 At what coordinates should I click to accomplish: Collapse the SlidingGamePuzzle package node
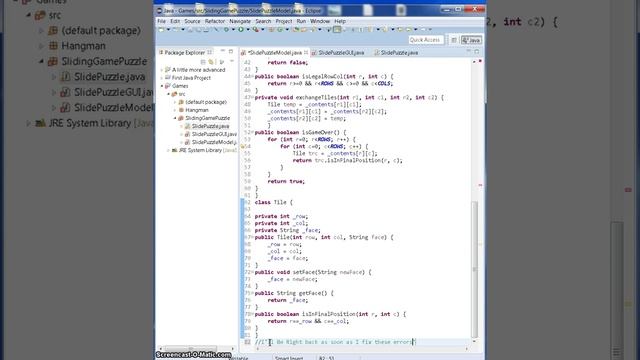(175, 118)
